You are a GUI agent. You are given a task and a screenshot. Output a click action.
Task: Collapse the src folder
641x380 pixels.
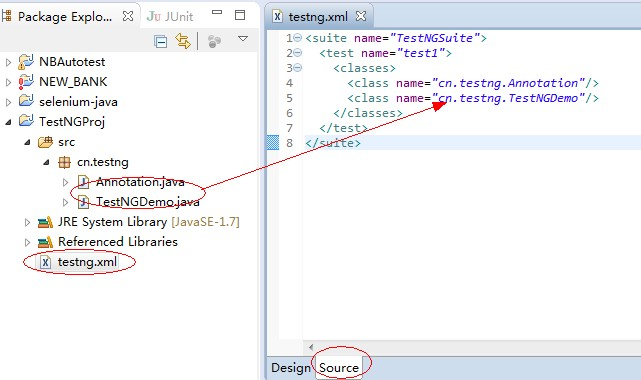[x=27, y=142]
